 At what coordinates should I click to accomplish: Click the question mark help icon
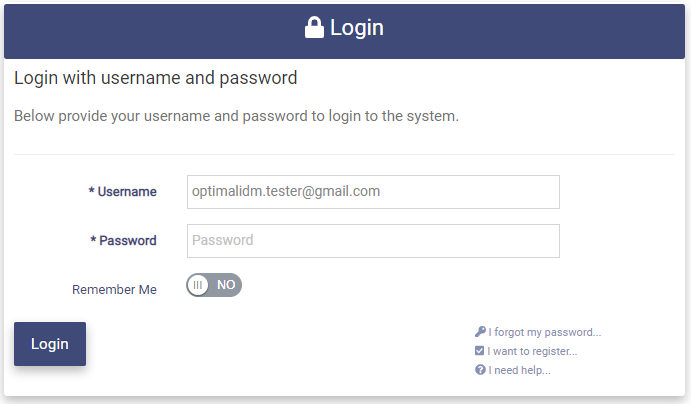(480, 370)
